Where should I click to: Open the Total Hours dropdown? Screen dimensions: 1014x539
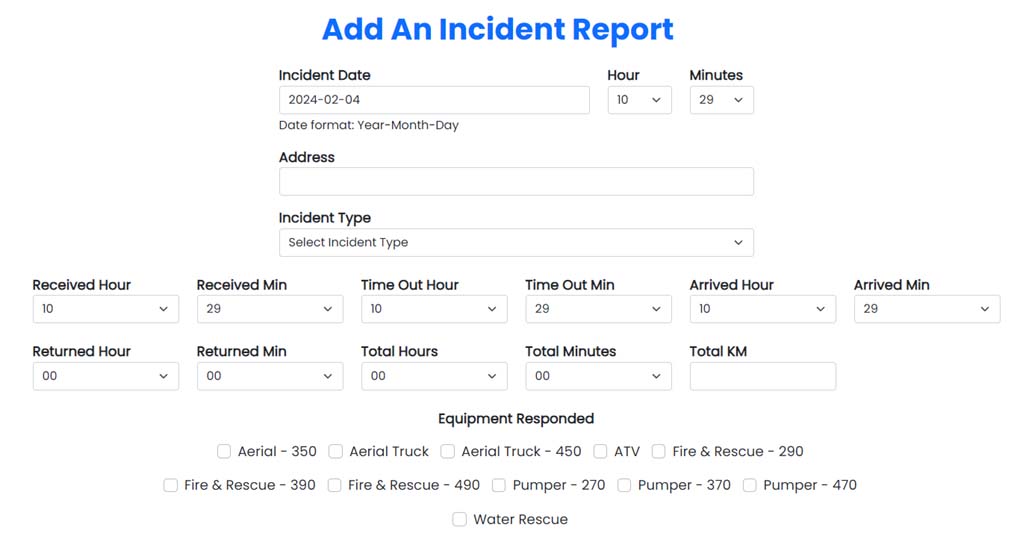click(x=433, y=376)
